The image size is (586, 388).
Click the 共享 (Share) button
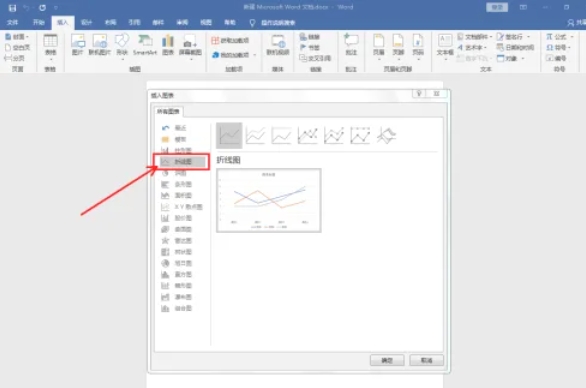click(577, 23)
